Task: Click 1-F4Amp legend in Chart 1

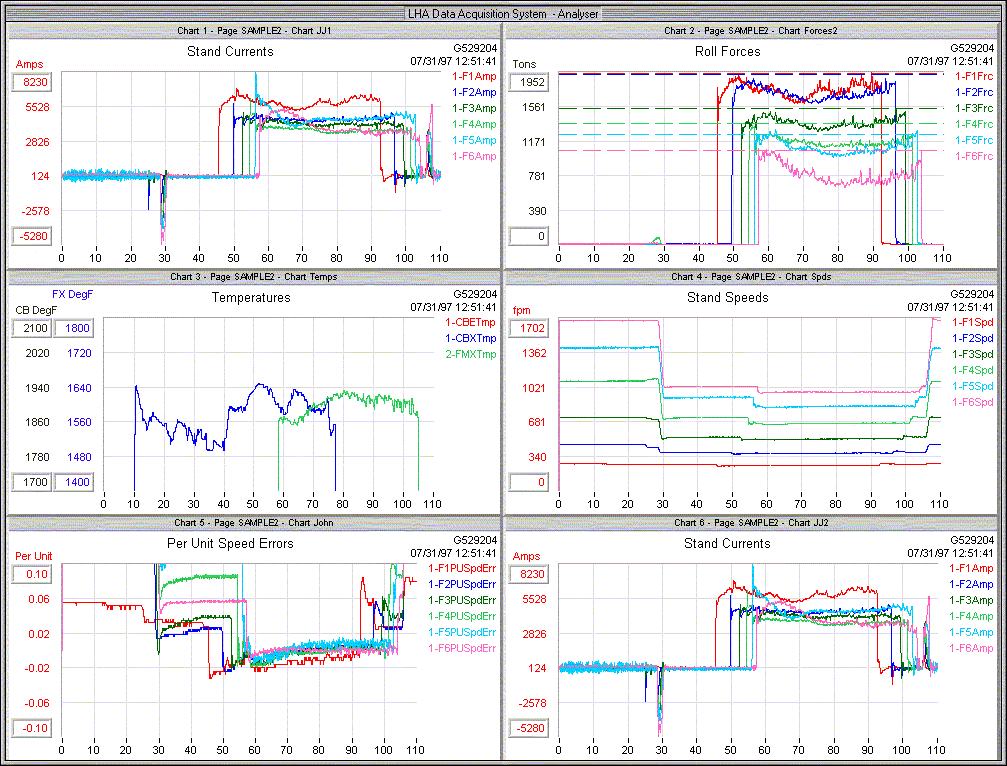Action: [x=474, y=125]
